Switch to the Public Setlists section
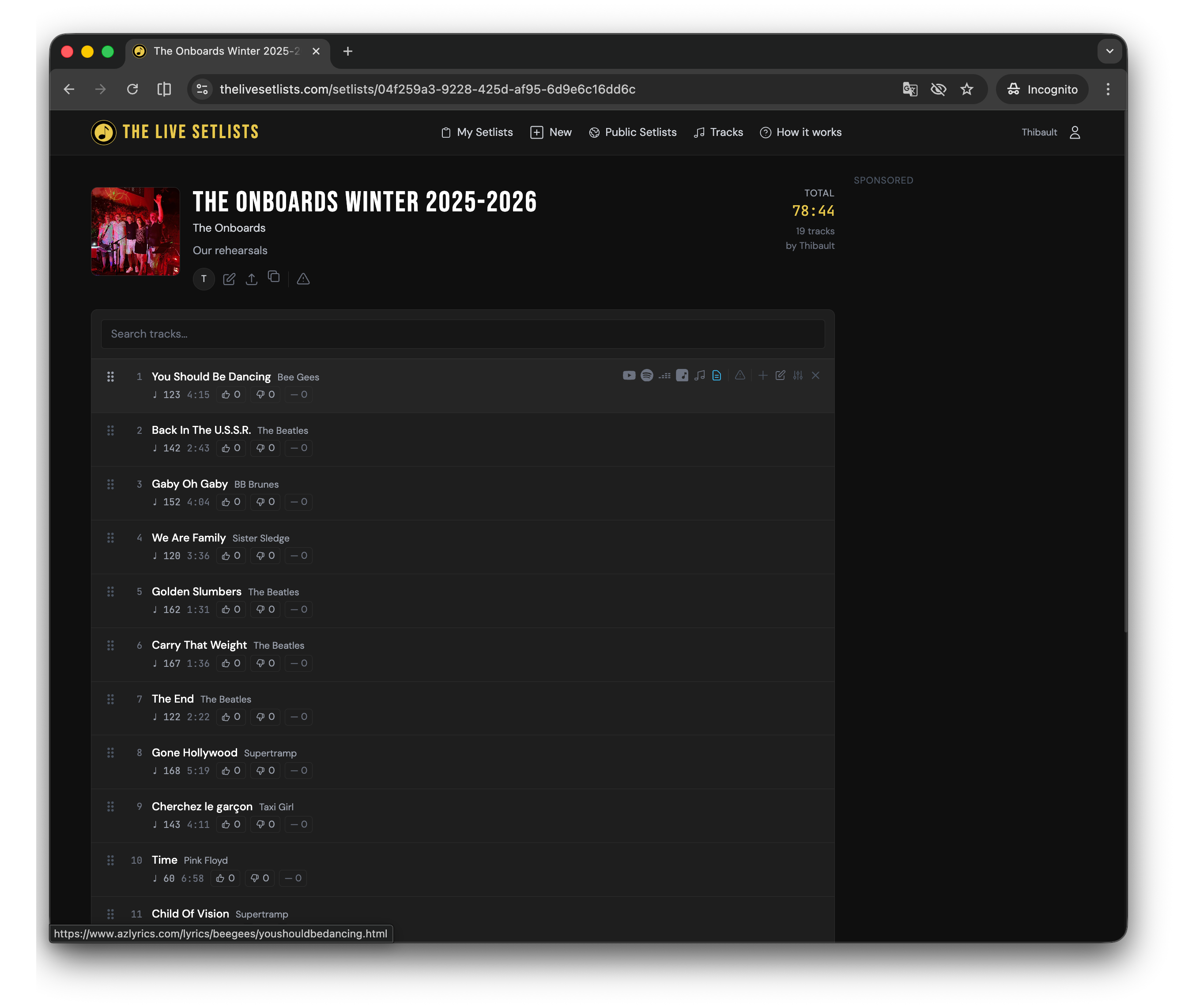Image resolution: width=1177 pixels, height=1008 pixels. click(x=633, y=132)
